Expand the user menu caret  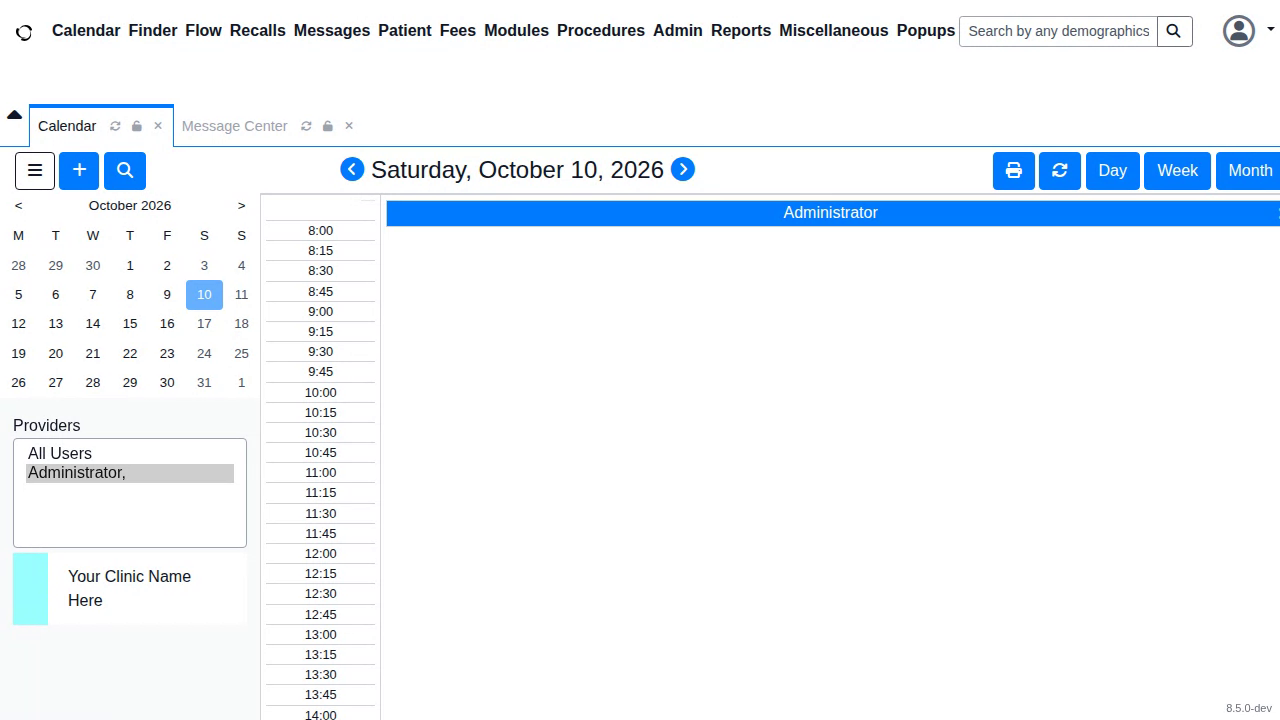tap(1271, 30)
